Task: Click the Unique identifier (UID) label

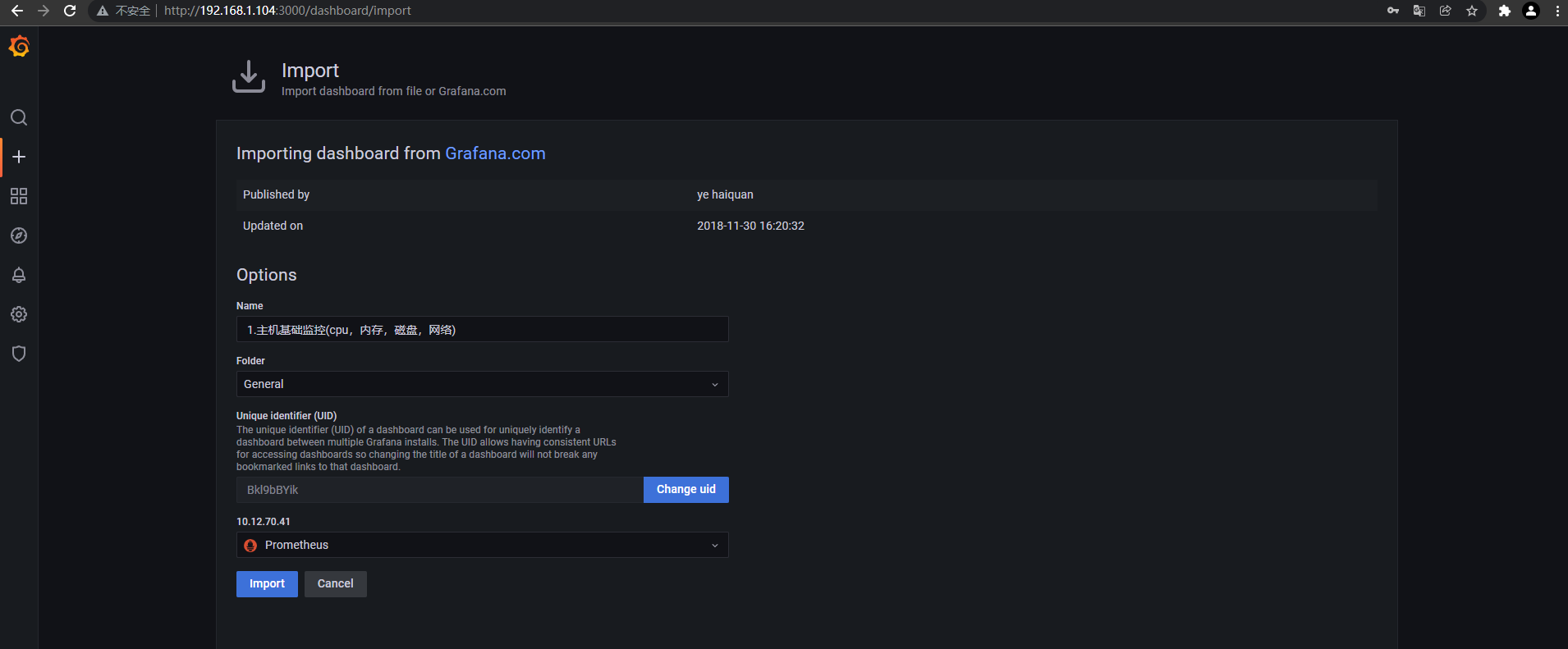Action: click(x=287, y=416)
